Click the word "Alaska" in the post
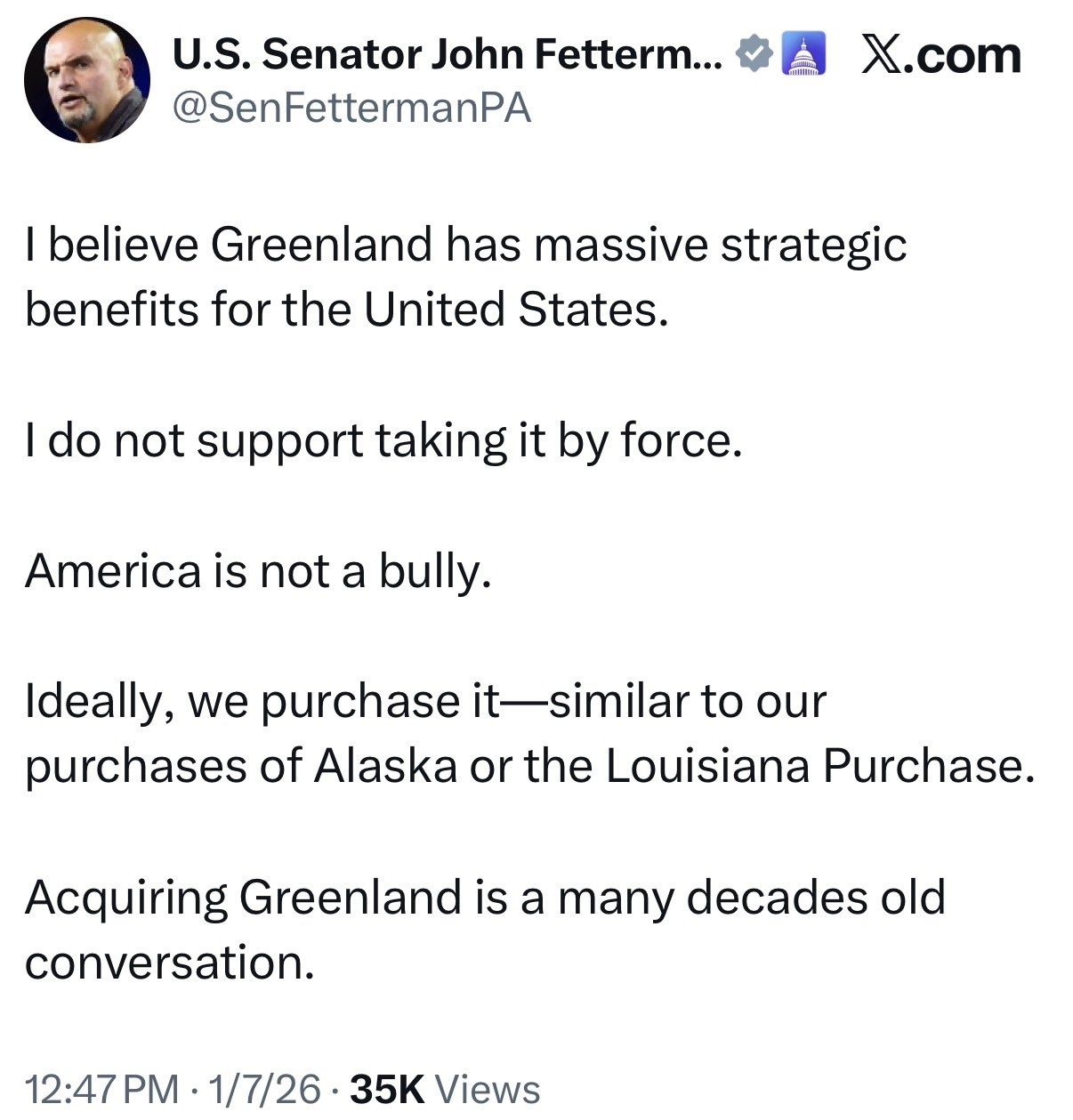 pos(385,766)
